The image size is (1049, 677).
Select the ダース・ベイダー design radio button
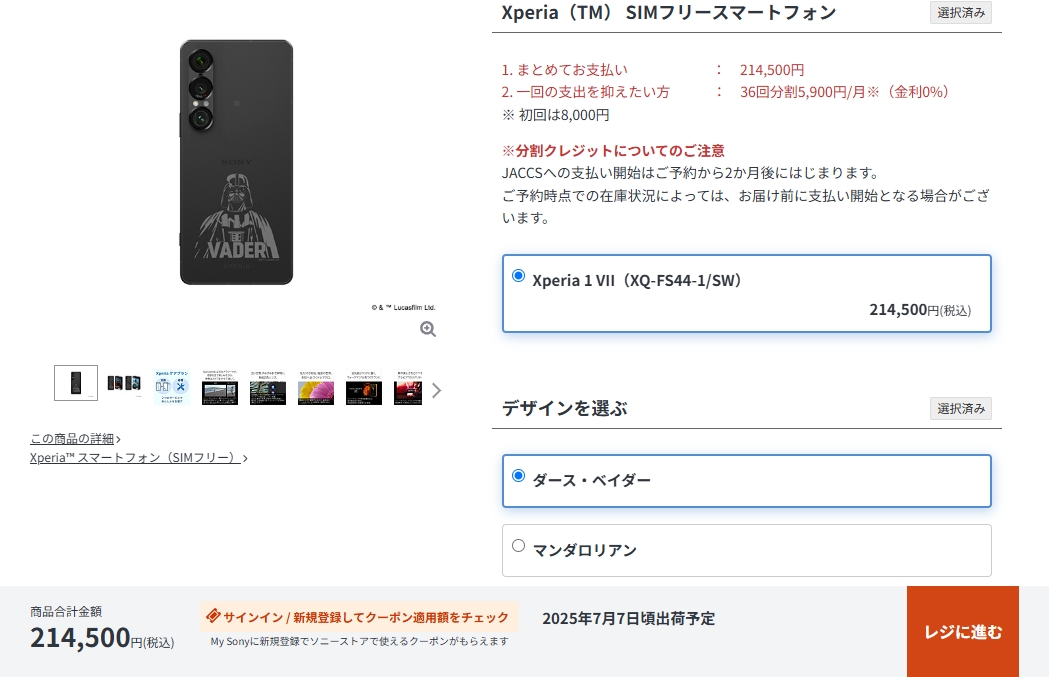pyautogui.click(x=518, y=476)
